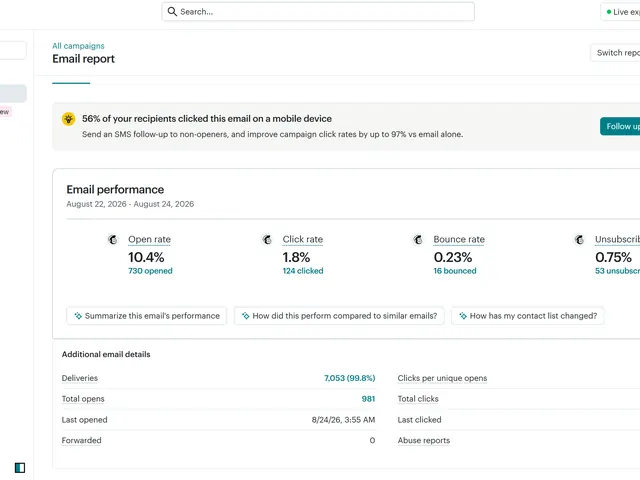View the 124 clicked recipients link
The width and height of the screenshot is (640, 480).
point(303,271)
